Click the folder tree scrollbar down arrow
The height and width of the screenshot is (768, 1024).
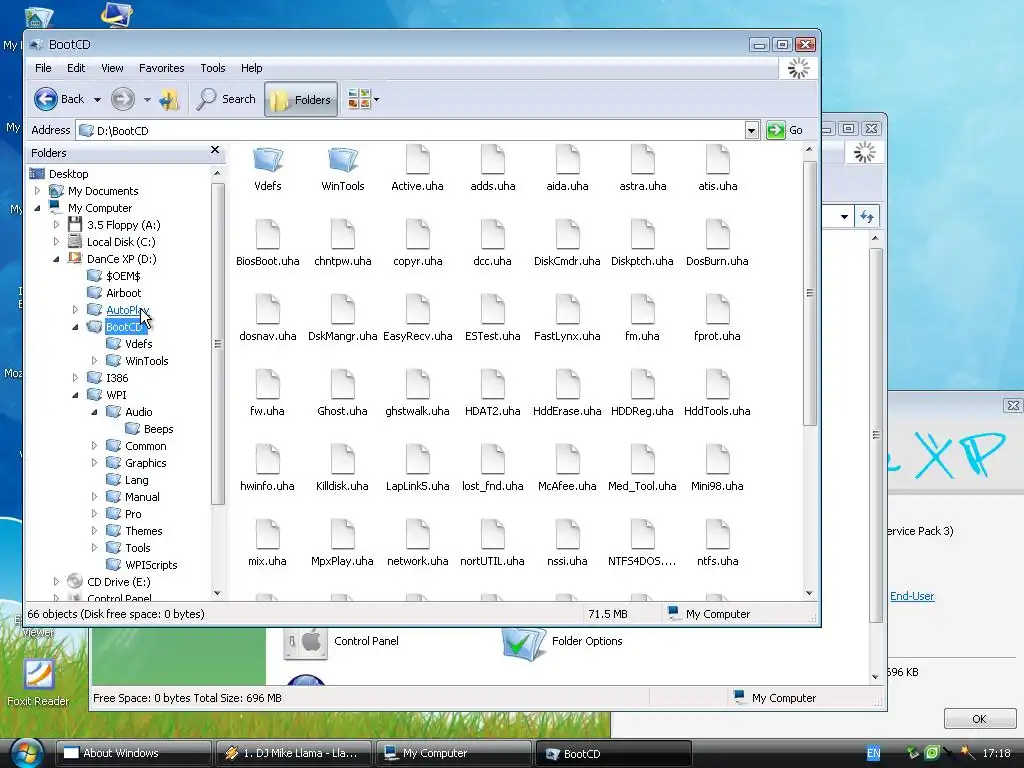(217, 593)
